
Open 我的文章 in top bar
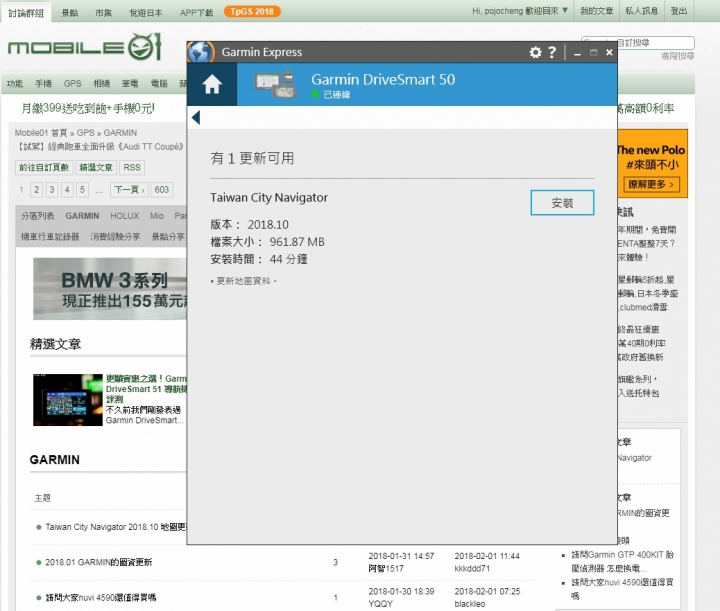[596, 11]
